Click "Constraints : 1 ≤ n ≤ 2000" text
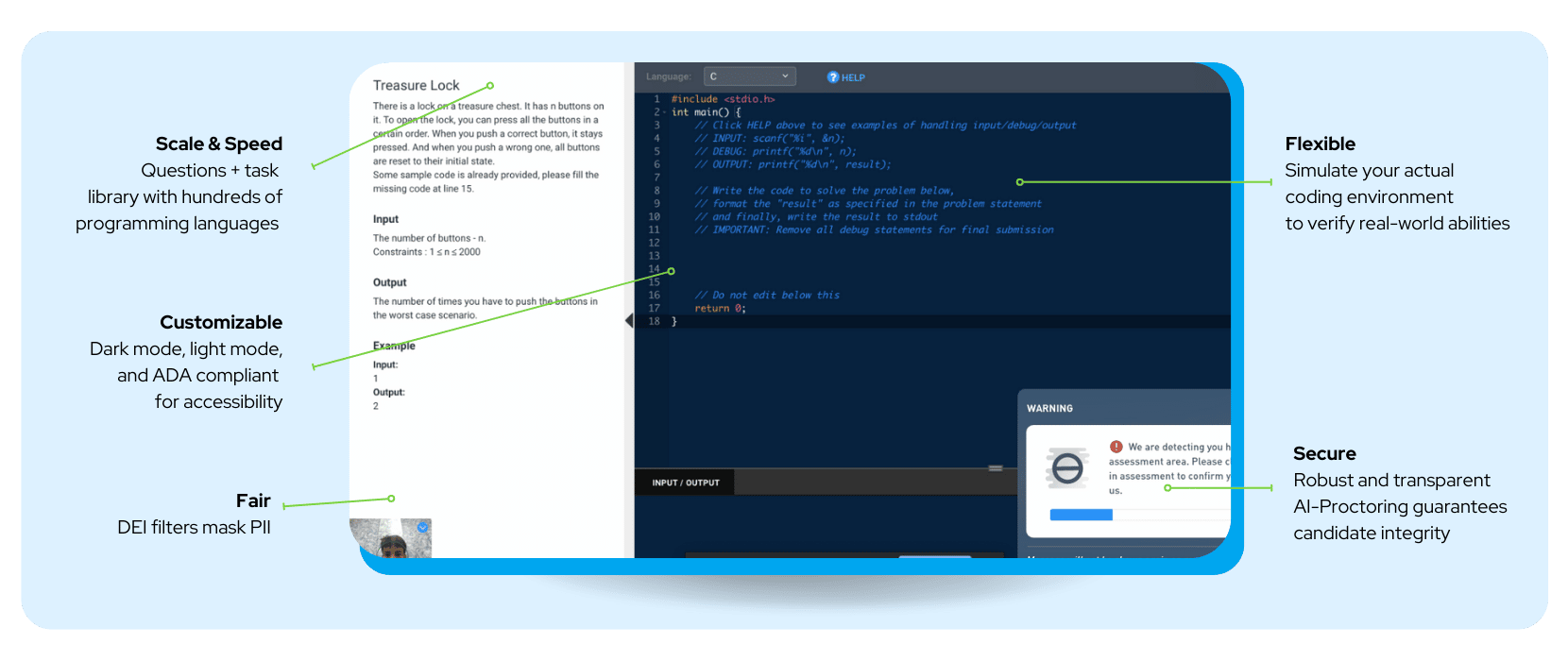 pos(426,252)
